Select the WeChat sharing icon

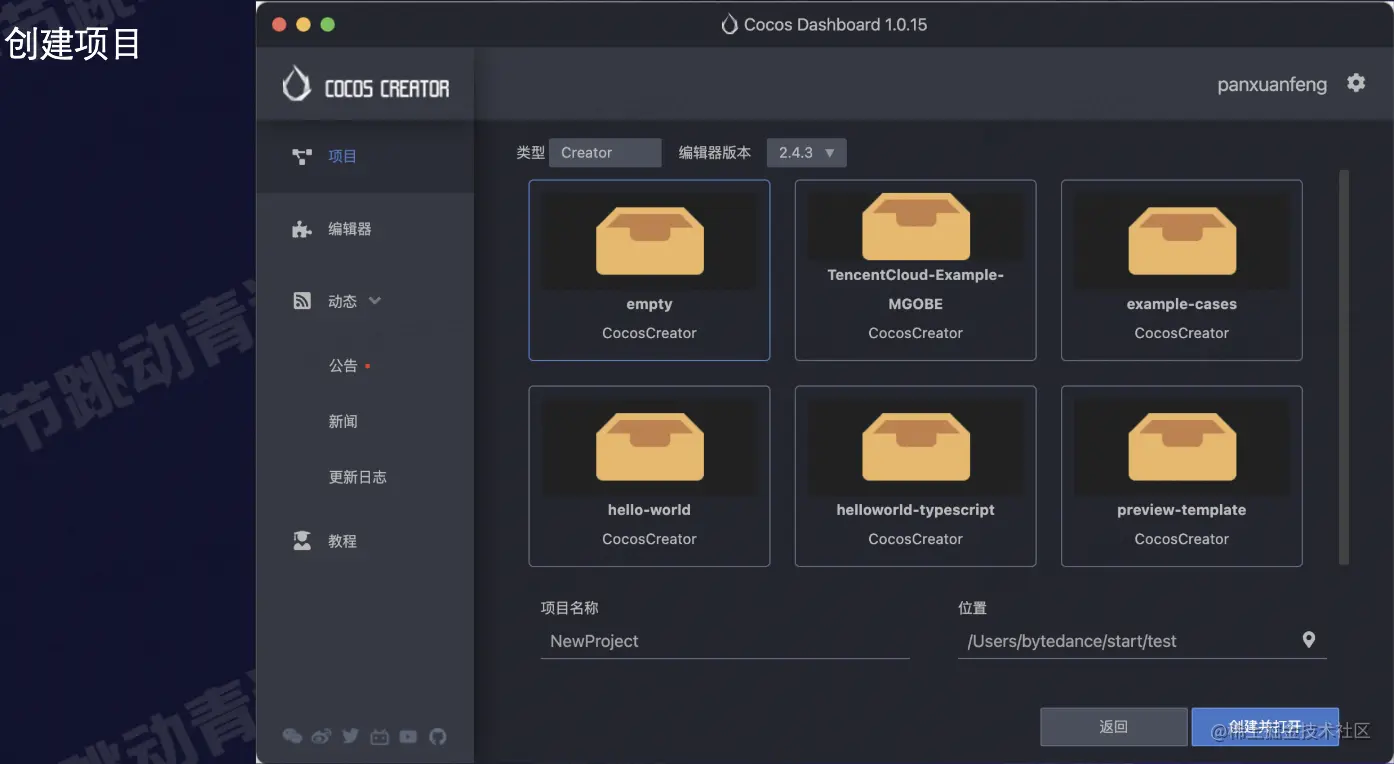[x=292, y=736]
